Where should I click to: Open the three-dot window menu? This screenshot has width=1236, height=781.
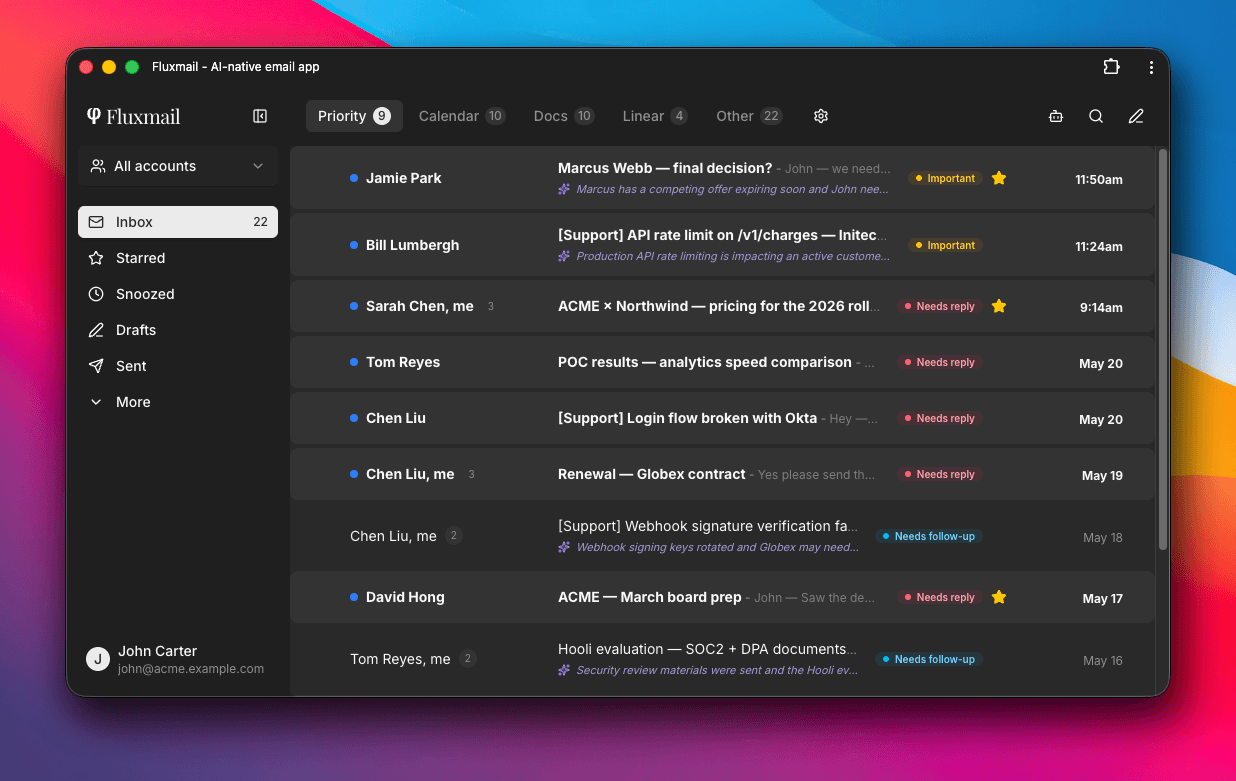(1151, 67)
